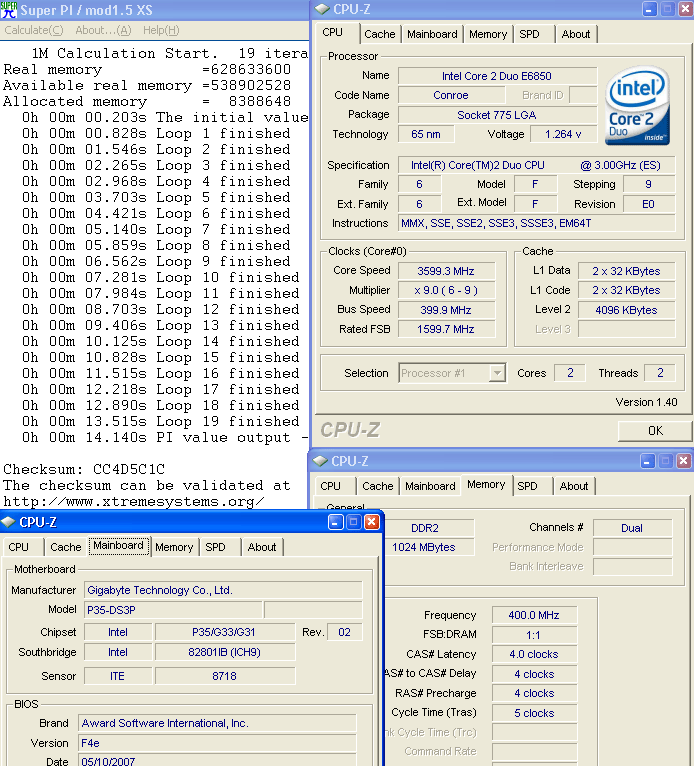This screenshot has height=766, width=694.
Task: Click the Rated FSB 1599.7 MHz value
Action: pyautogui.click(x=446, y=329)
